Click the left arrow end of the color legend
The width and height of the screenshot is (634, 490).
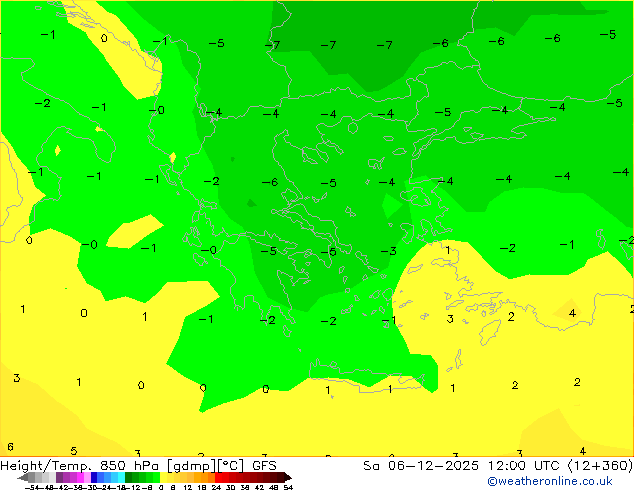tap(23, 477)
